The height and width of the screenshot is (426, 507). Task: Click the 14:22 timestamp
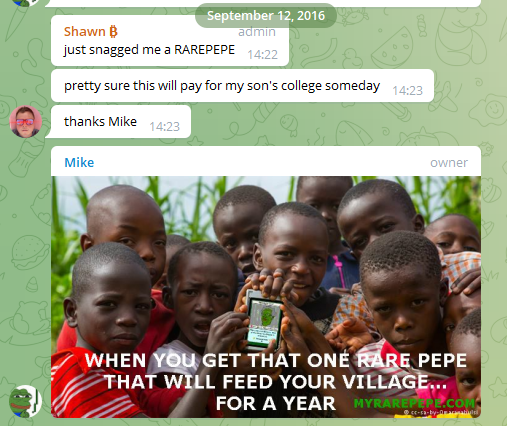[262, 55]
